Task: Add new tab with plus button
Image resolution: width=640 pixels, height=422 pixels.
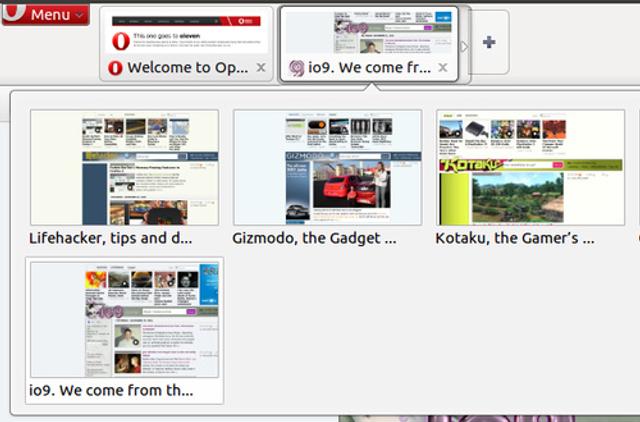Action: [489, 42]
